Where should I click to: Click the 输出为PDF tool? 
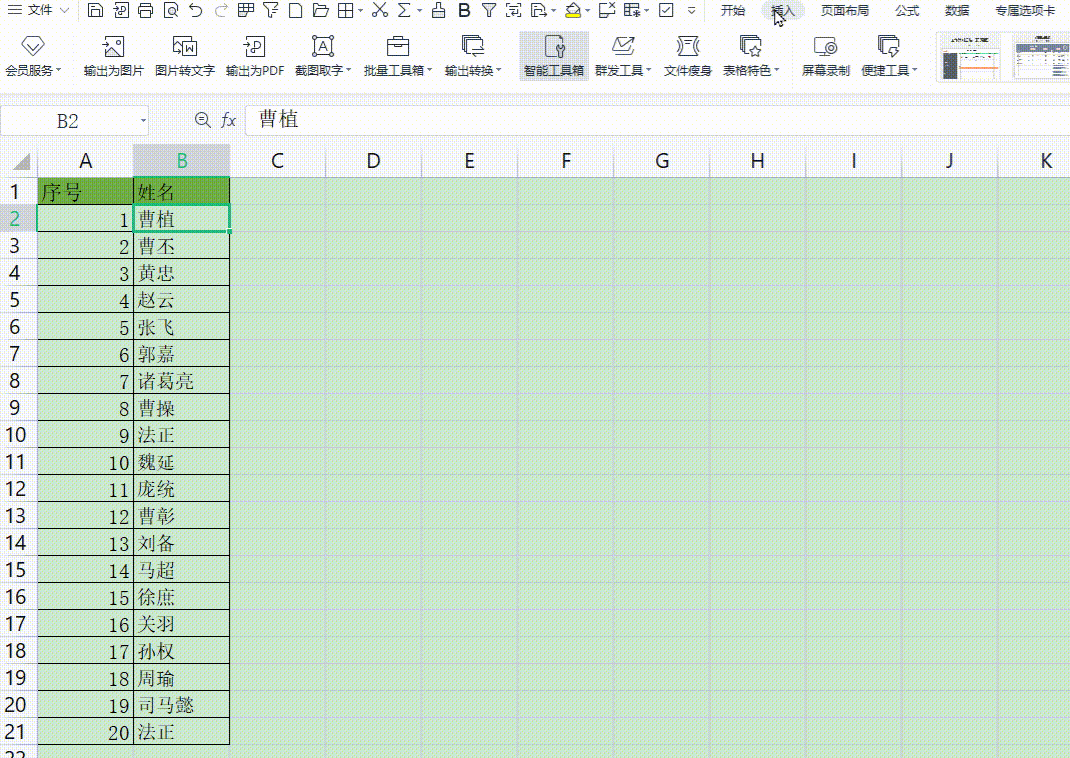(x=255, y=56)
